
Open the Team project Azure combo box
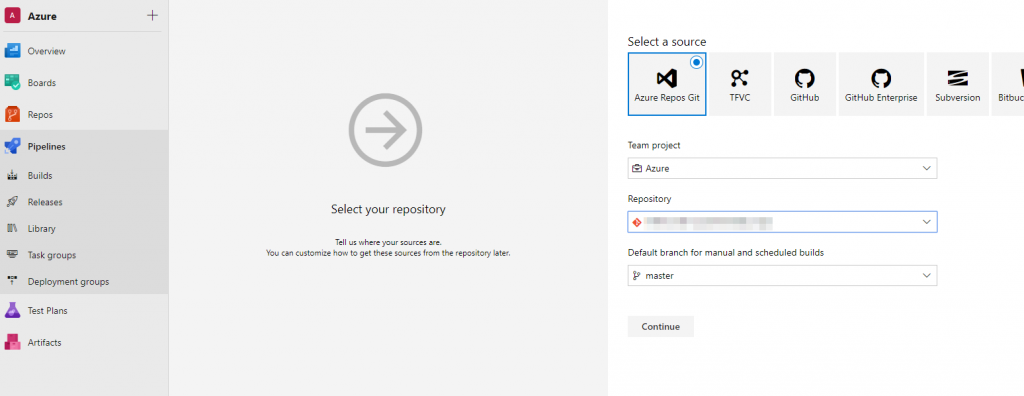782,168
